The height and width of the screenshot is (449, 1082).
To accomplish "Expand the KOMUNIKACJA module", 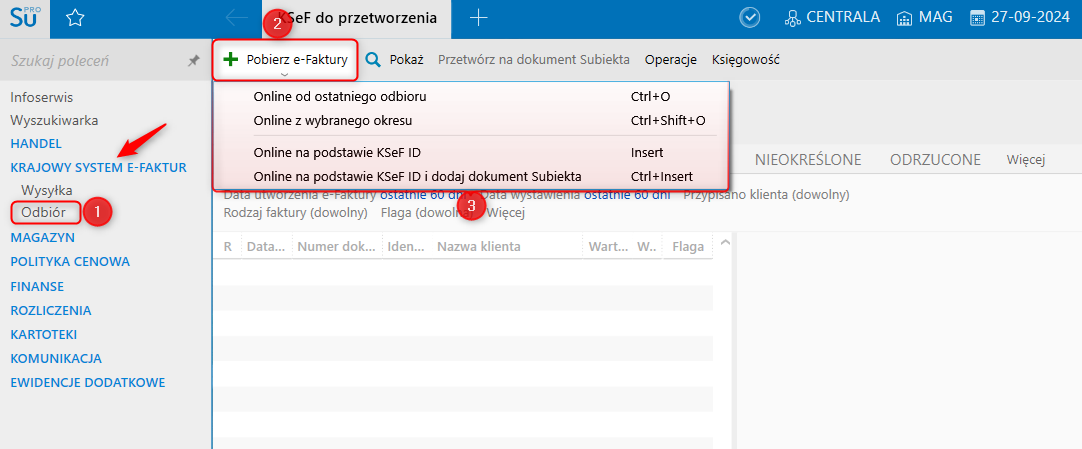I will click(x=56, y=359).
